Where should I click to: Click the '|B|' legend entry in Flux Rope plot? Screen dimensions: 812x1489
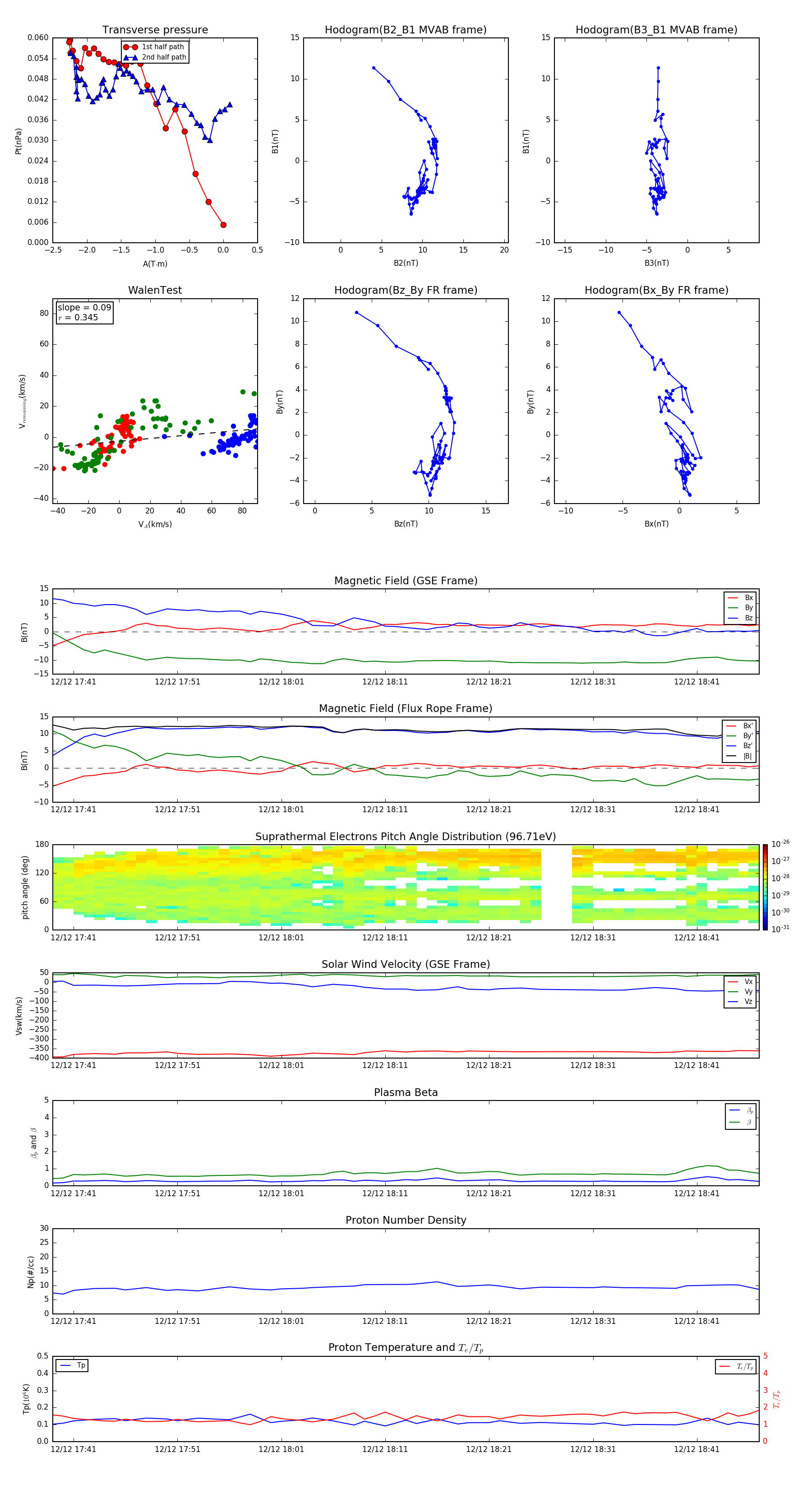click(739, 756)
